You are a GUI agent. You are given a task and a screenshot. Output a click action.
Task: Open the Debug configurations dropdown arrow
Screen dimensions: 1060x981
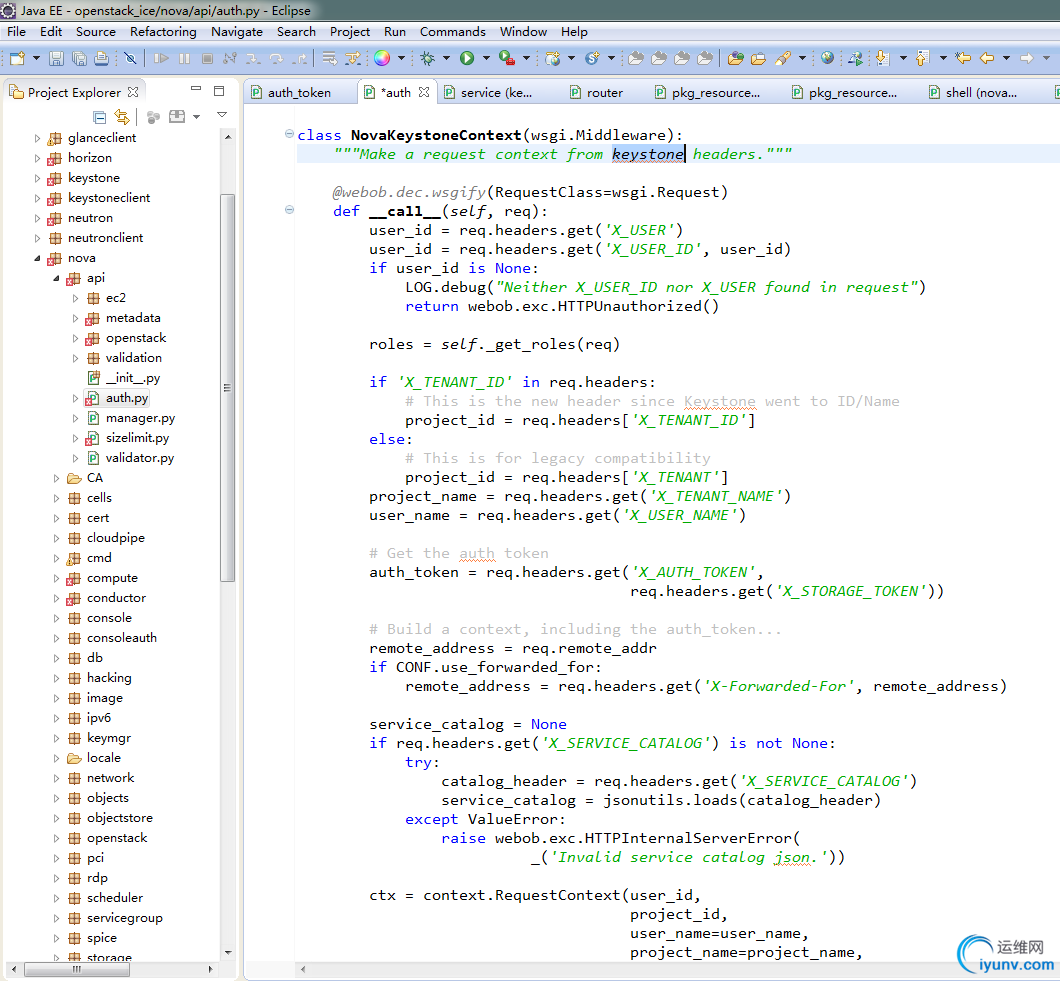[x=446, y=58]
